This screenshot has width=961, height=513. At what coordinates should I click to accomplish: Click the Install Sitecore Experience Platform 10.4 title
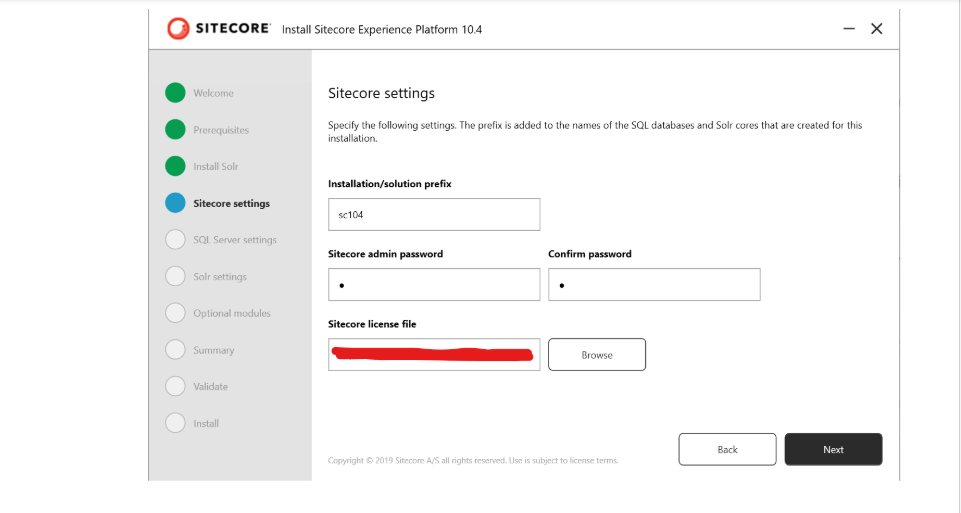(x=382, y=29)
